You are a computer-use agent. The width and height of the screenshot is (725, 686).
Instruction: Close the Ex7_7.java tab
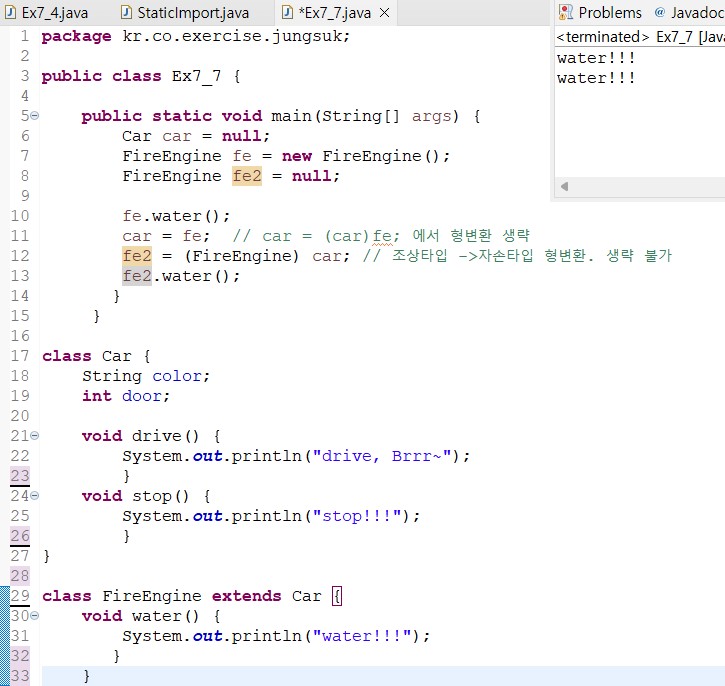[x=385, y=12]
